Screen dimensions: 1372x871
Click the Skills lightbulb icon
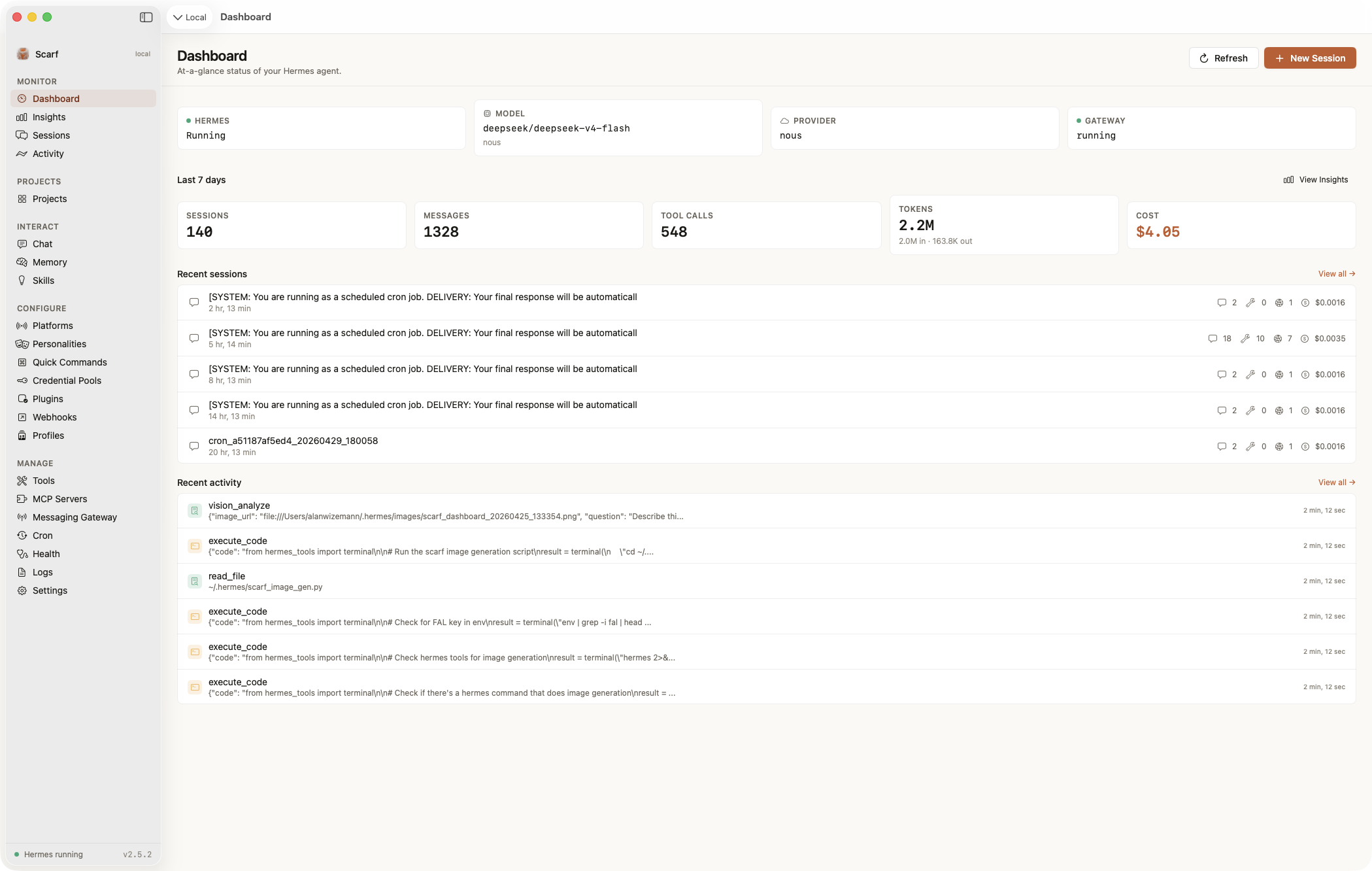click(22, 281)
